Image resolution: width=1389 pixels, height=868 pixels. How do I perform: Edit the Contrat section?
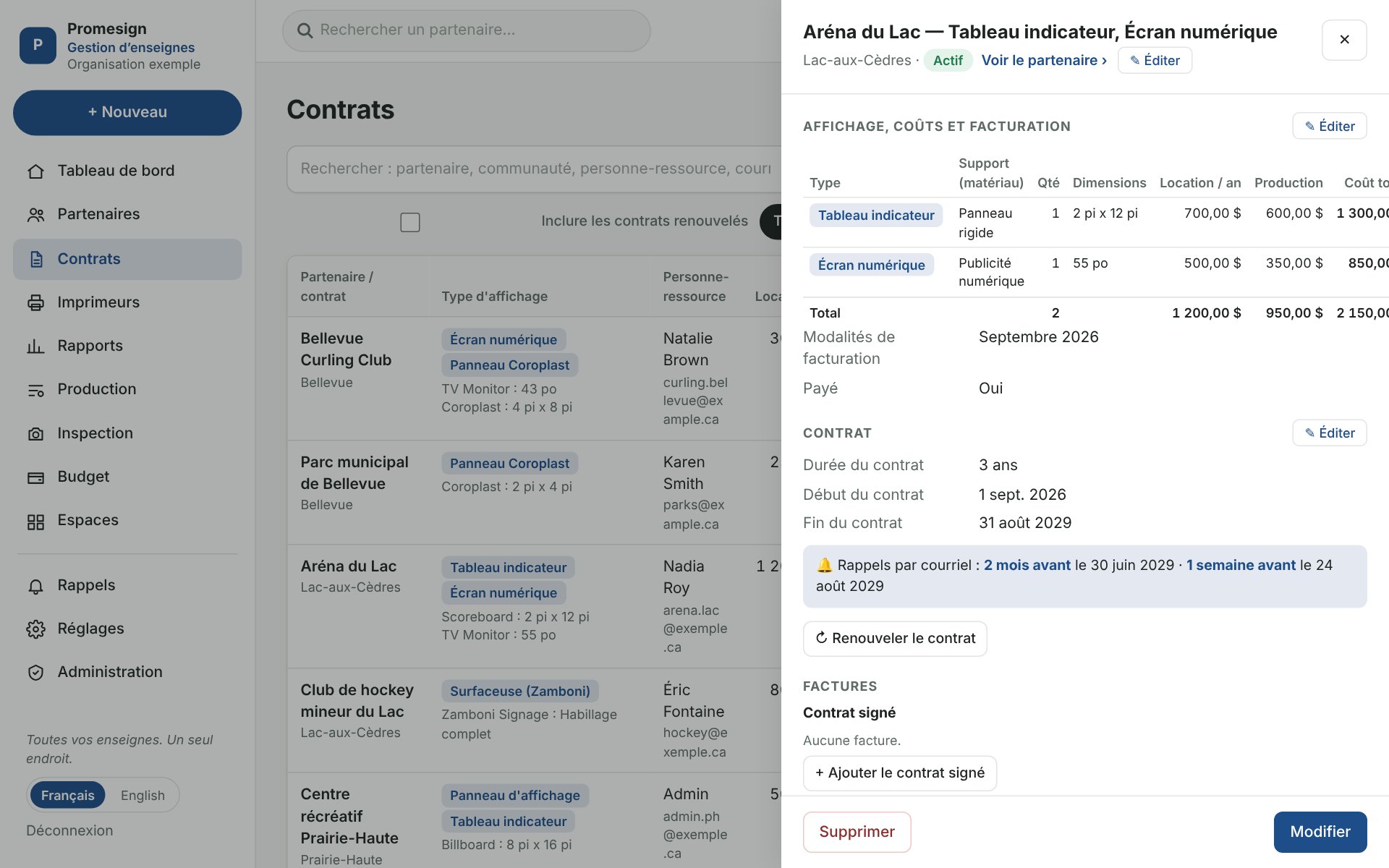tap(1330, 433)
